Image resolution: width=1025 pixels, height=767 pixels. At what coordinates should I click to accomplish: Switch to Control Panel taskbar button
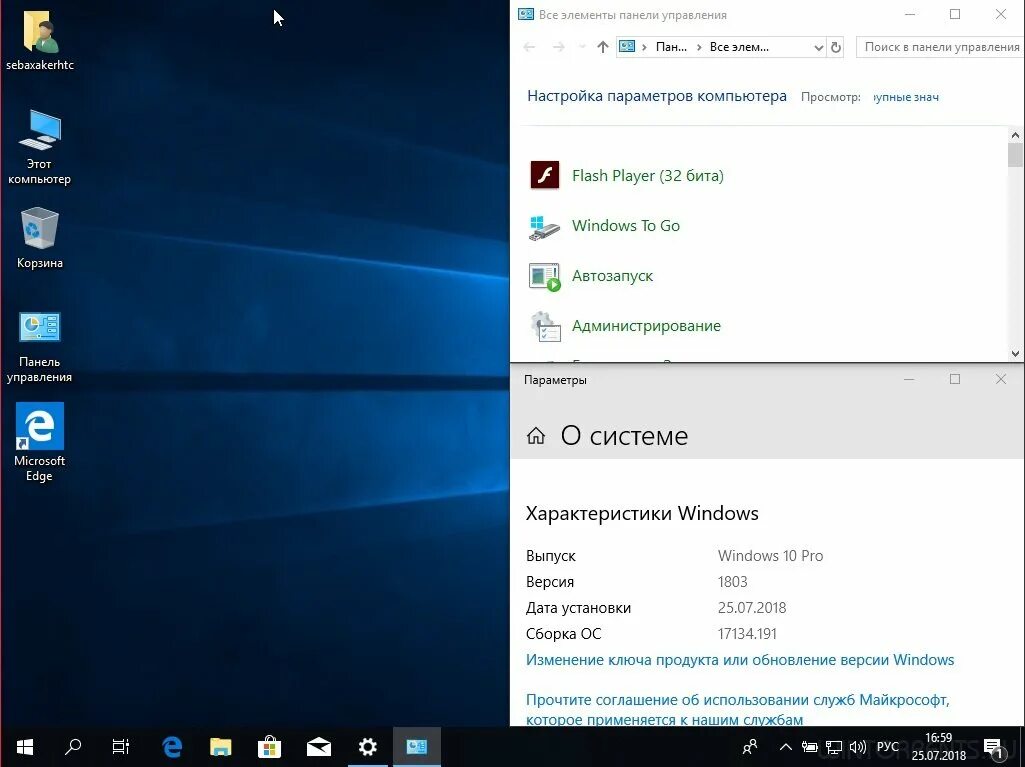pyautogui.click(x=416, y=747)
